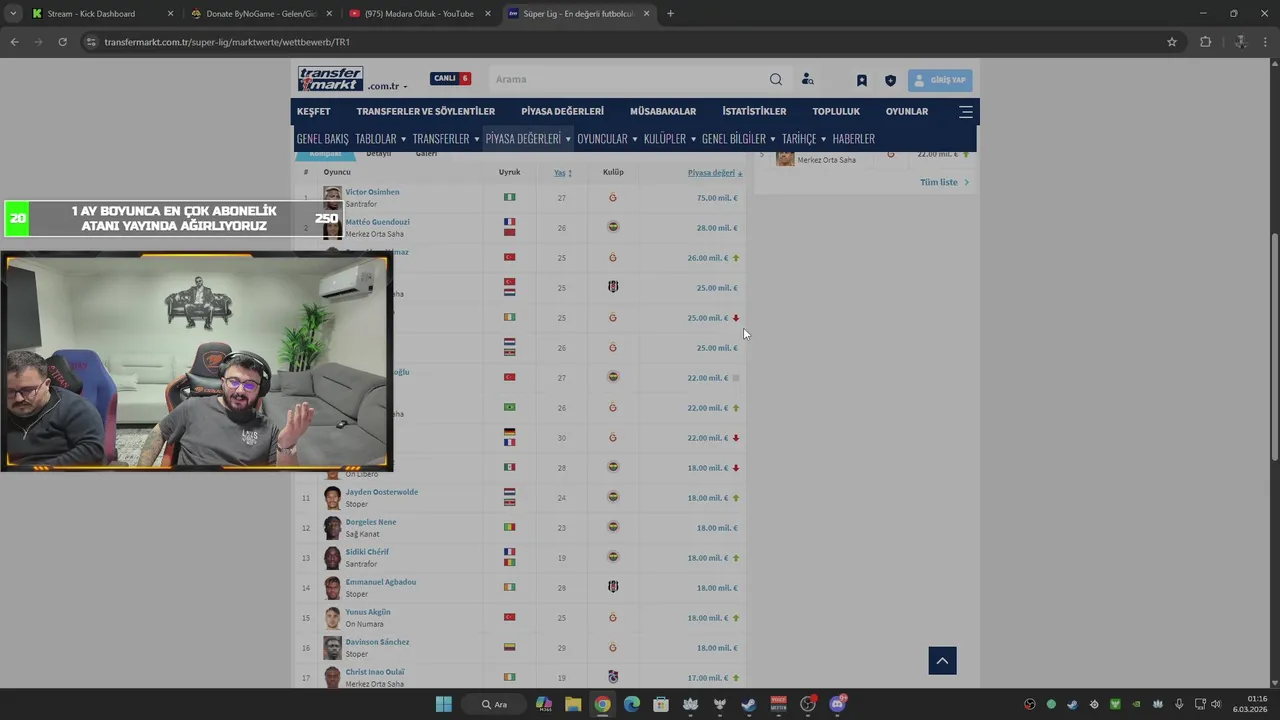Open the detailed person search icon
This screenshot has width=1280, height=720.
point(808,79)
